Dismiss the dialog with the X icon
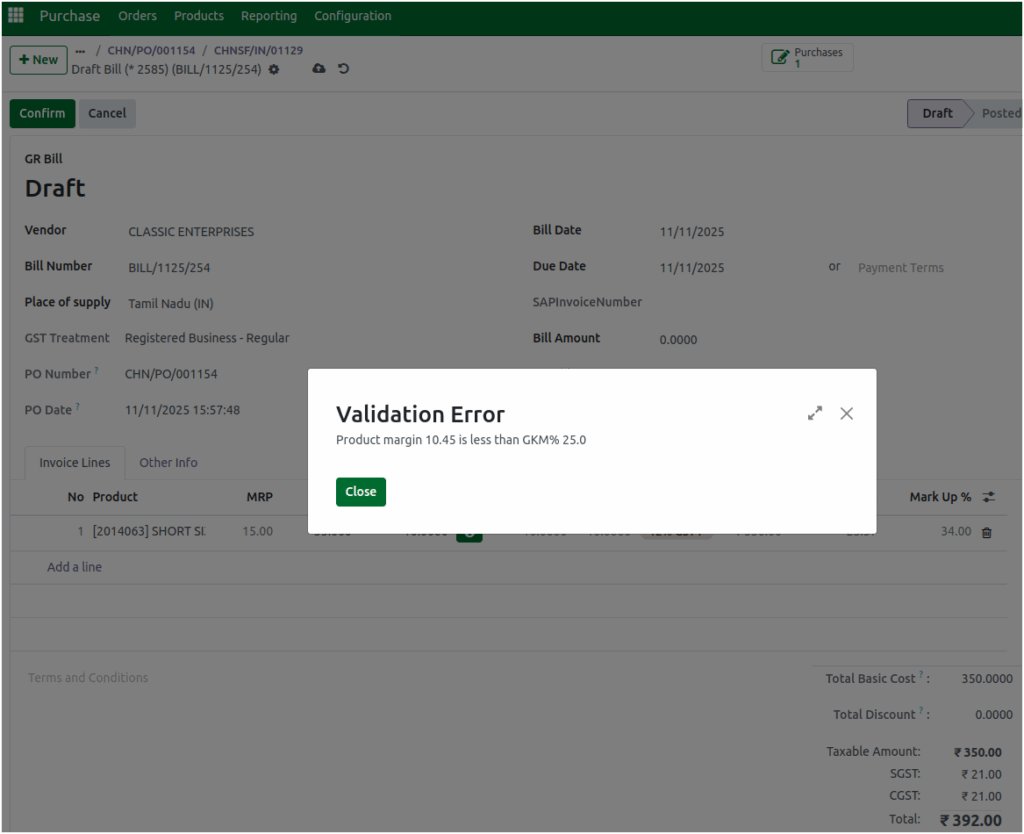The height and width of the screenshot is (834, 1024). point(846,413)
